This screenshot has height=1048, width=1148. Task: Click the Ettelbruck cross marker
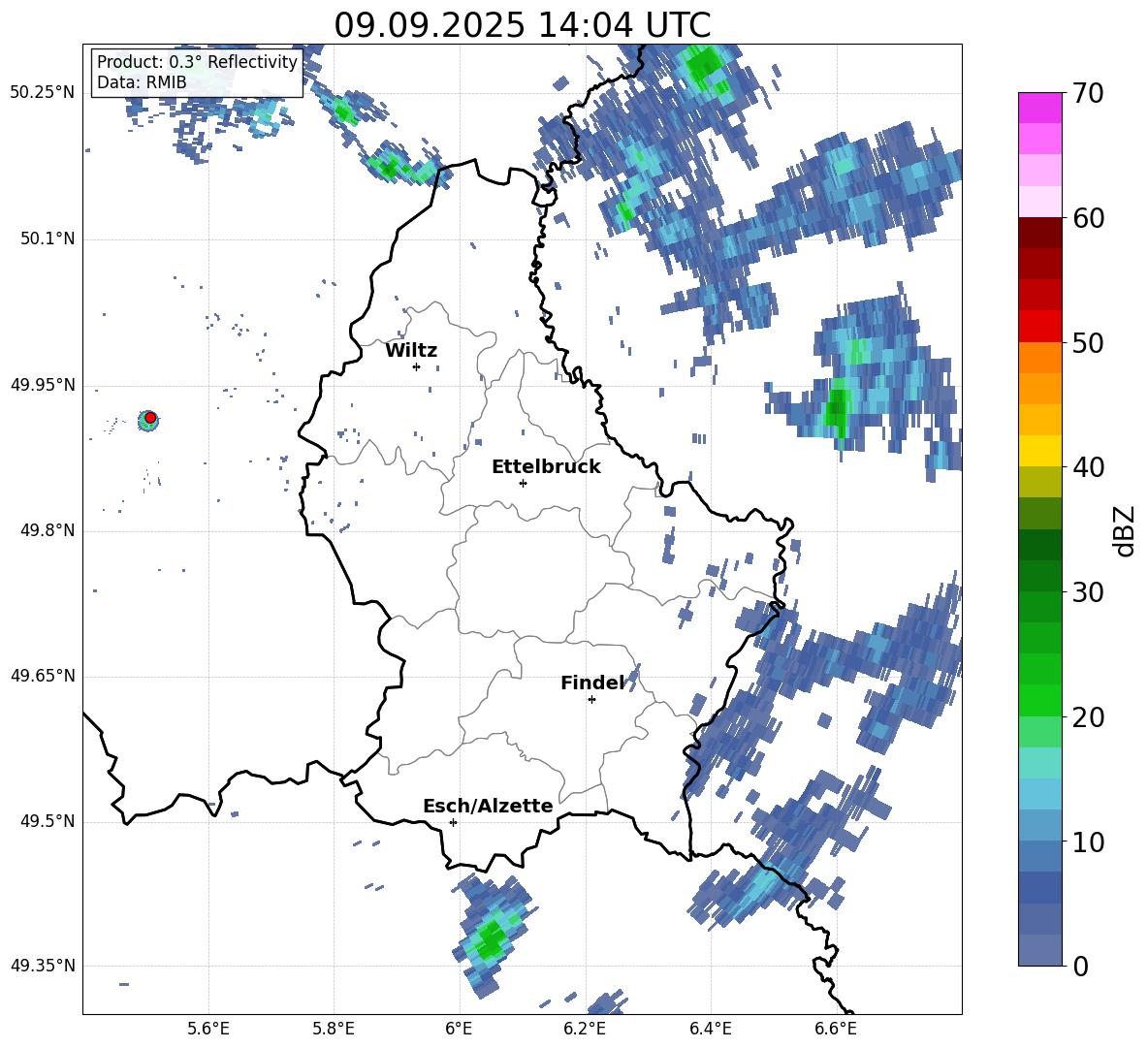click(523, 483)
